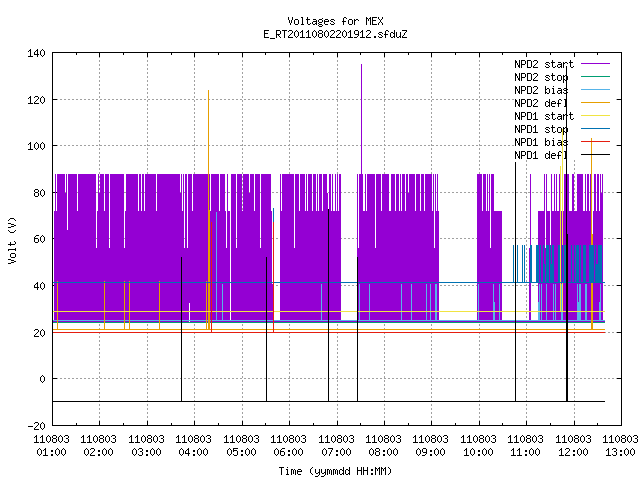
Task: Click the black vertical spike before 07:00
Action: (328, 305)
